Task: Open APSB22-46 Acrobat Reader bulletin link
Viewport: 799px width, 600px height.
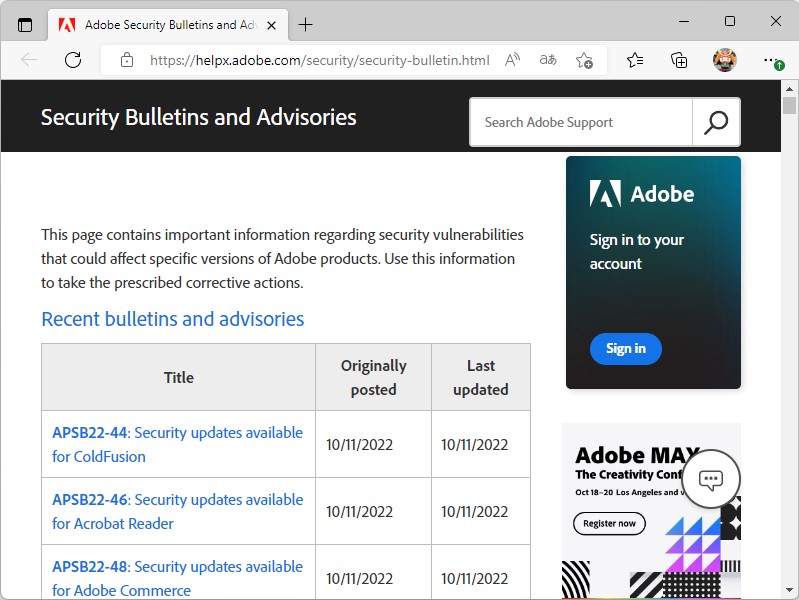Action: point(177,511)
